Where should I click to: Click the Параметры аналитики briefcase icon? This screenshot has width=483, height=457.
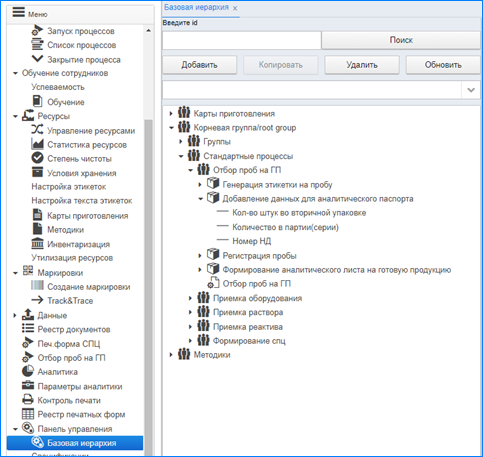click(x=28, y=385)
